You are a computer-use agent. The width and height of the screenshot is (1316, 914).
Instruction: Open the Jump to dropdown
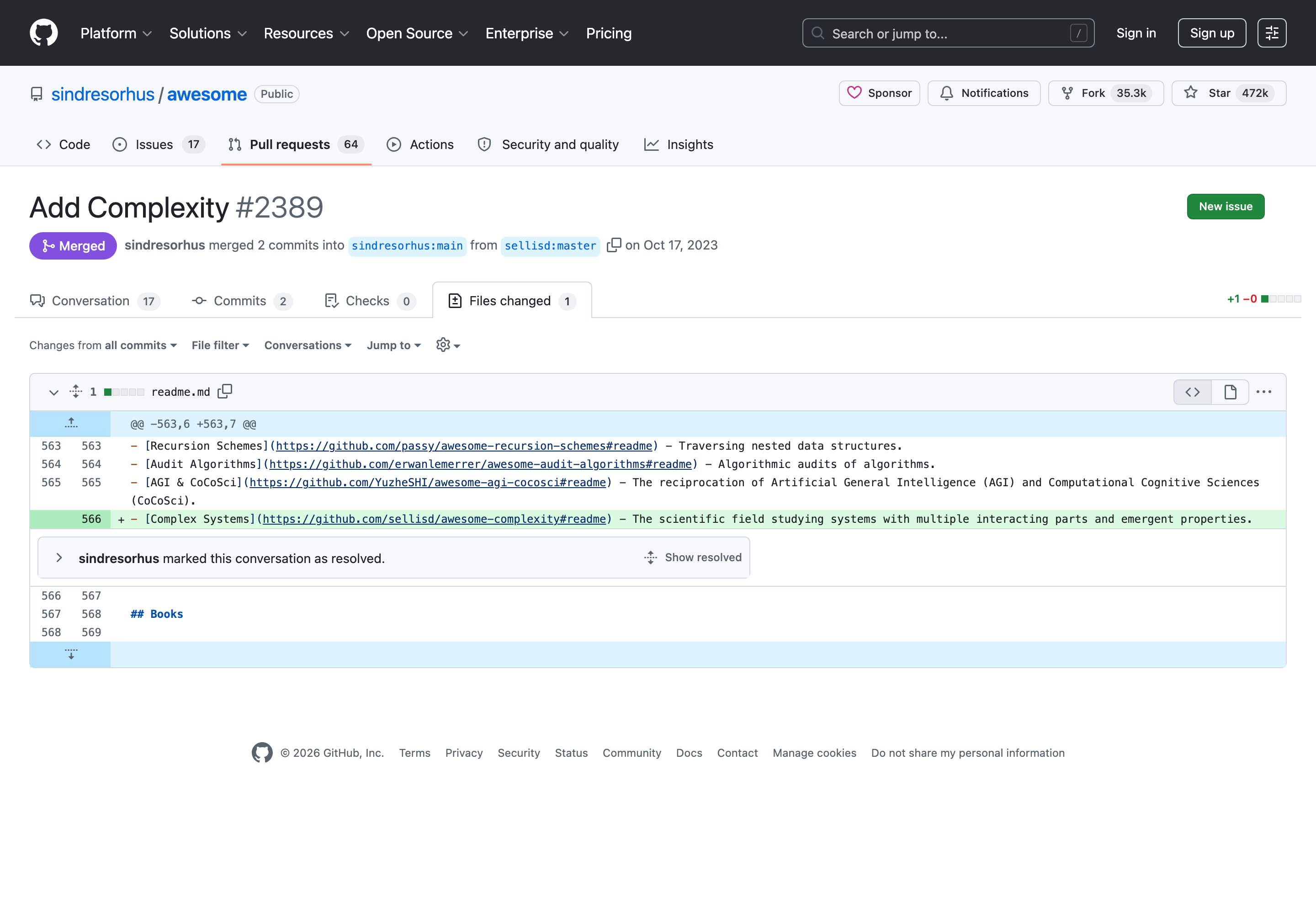coord(394,345)
